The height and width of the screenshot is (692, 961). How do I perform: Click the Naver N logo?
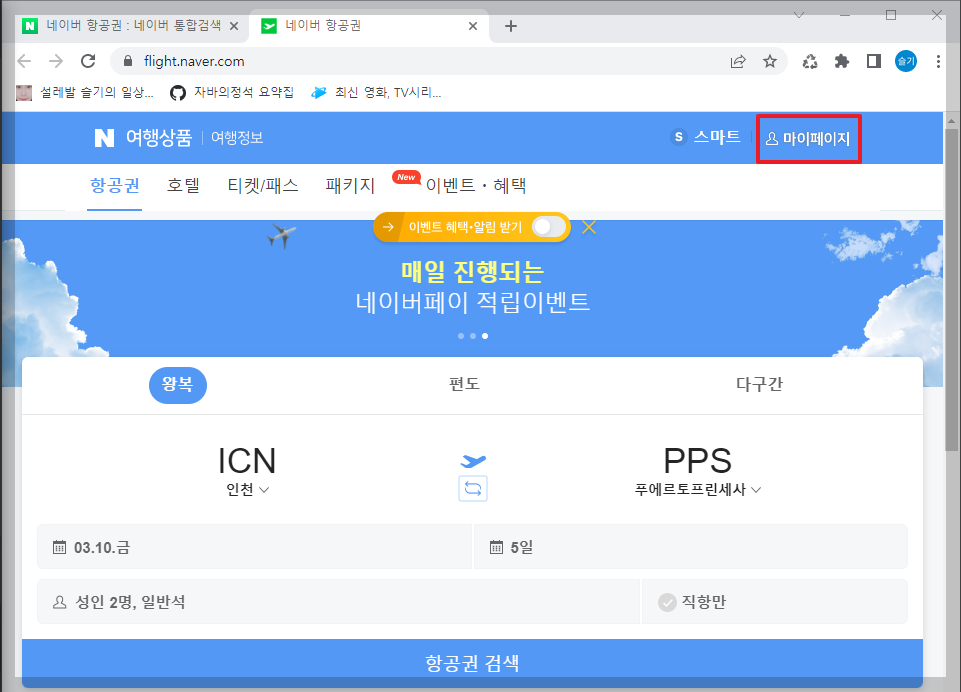coord(104,138)
